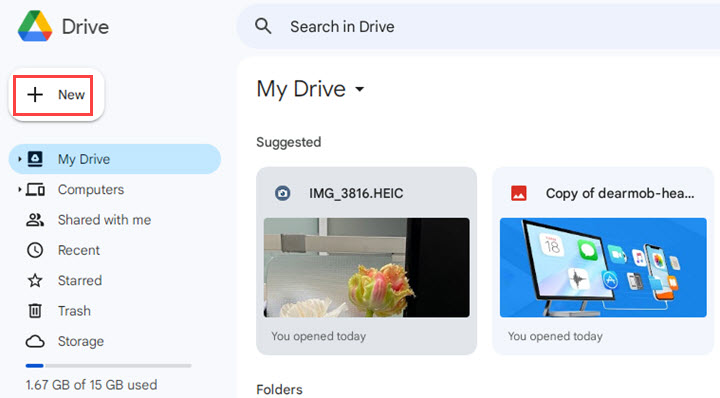Click the storage usage progress bar
The image size is (720, 398).
(x=108, y=366)
